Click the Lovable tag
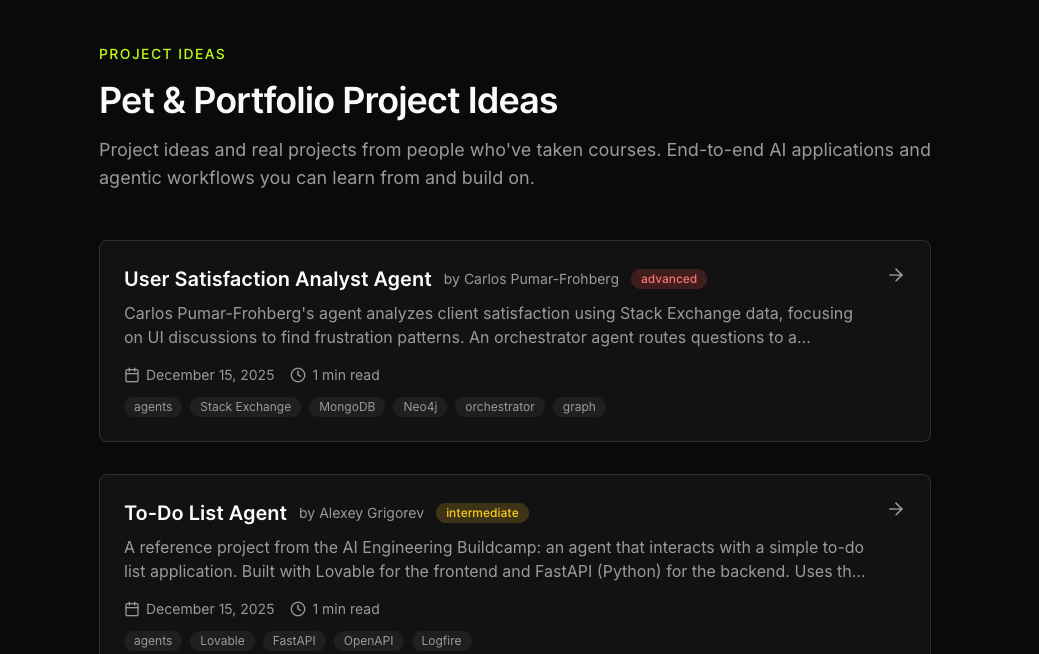This screenshot has height=654, width=1039. tap(222, 641)
